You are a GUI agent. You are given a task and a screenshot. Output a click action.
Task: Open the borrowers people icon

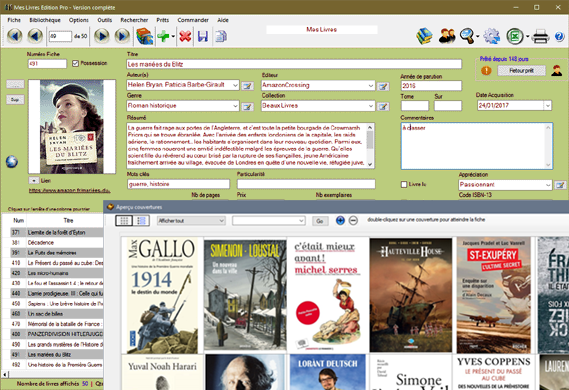coord(447,36)
